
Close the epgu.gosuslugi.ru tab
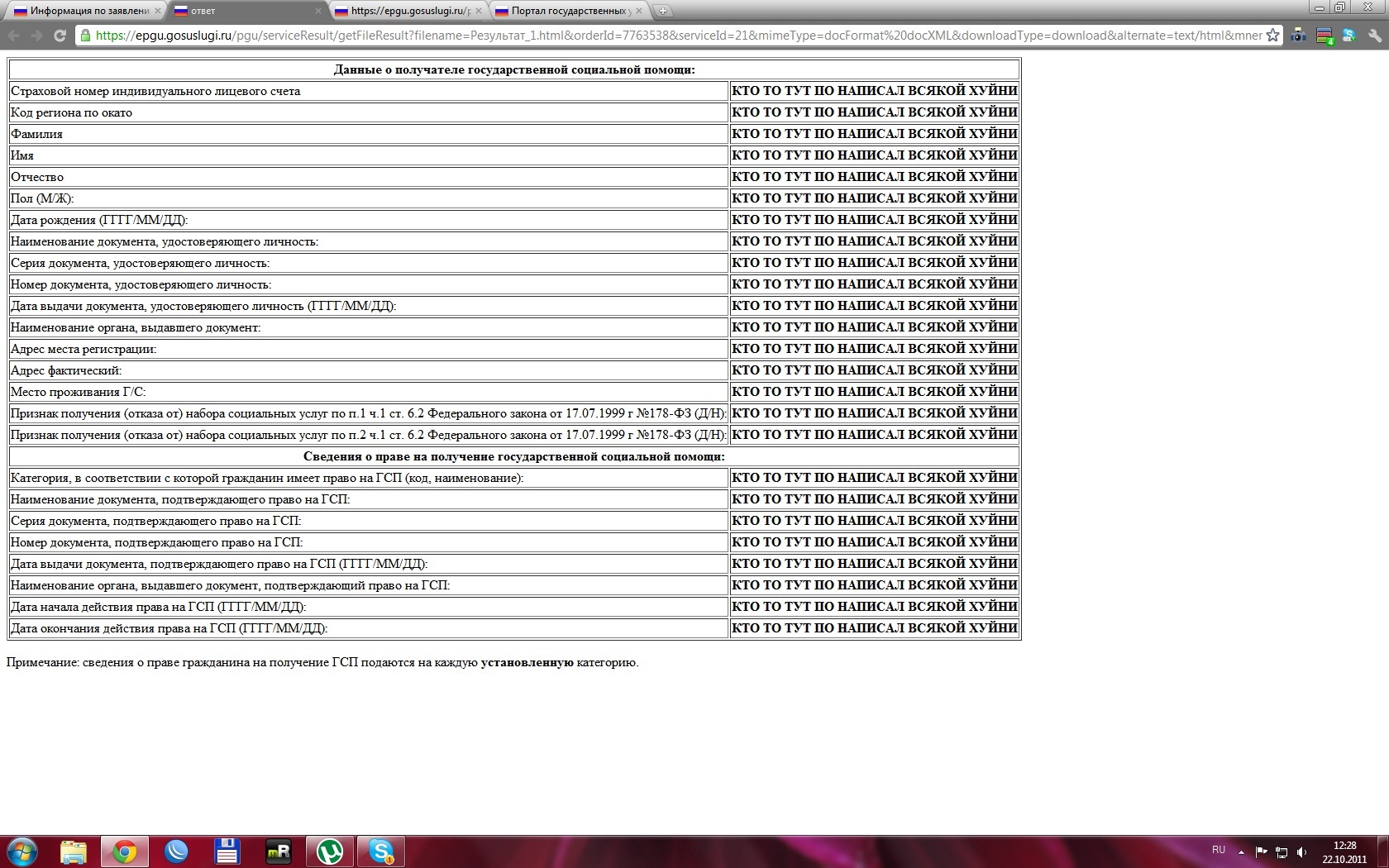click(x=478, y=11)
